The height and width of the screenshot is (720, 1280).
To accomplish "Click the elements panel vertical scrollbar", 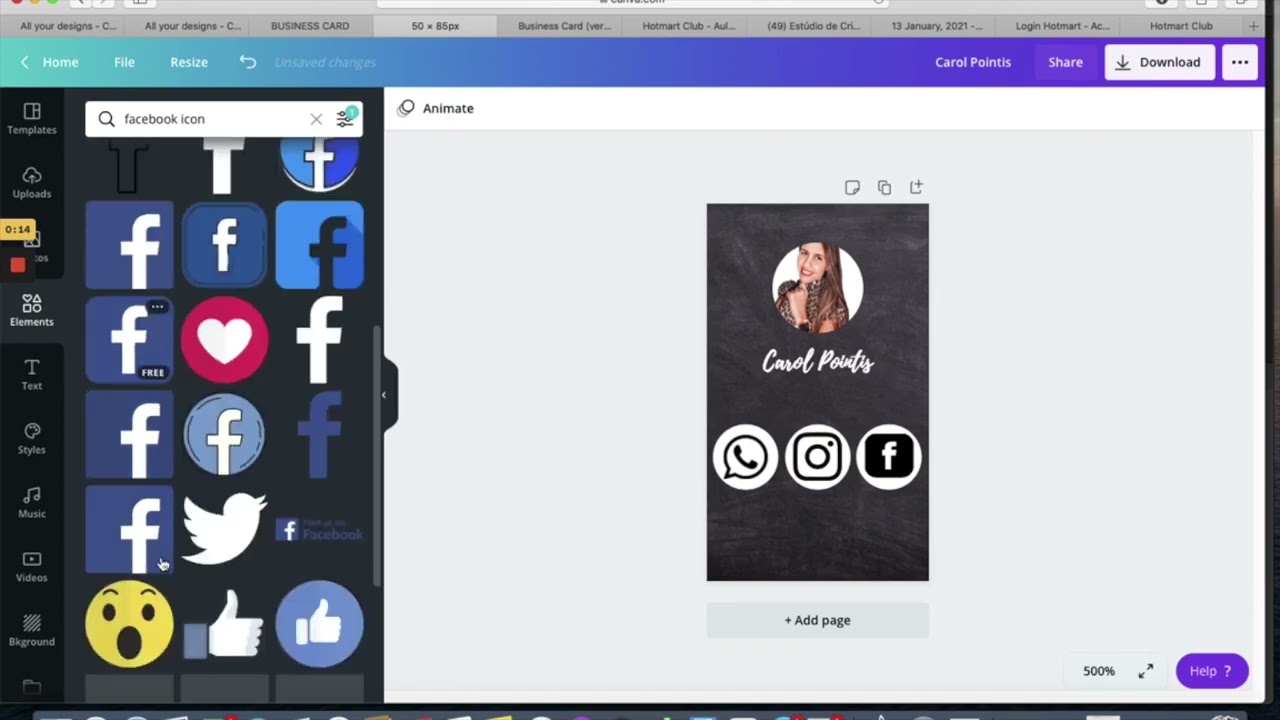I will [376, 455].
